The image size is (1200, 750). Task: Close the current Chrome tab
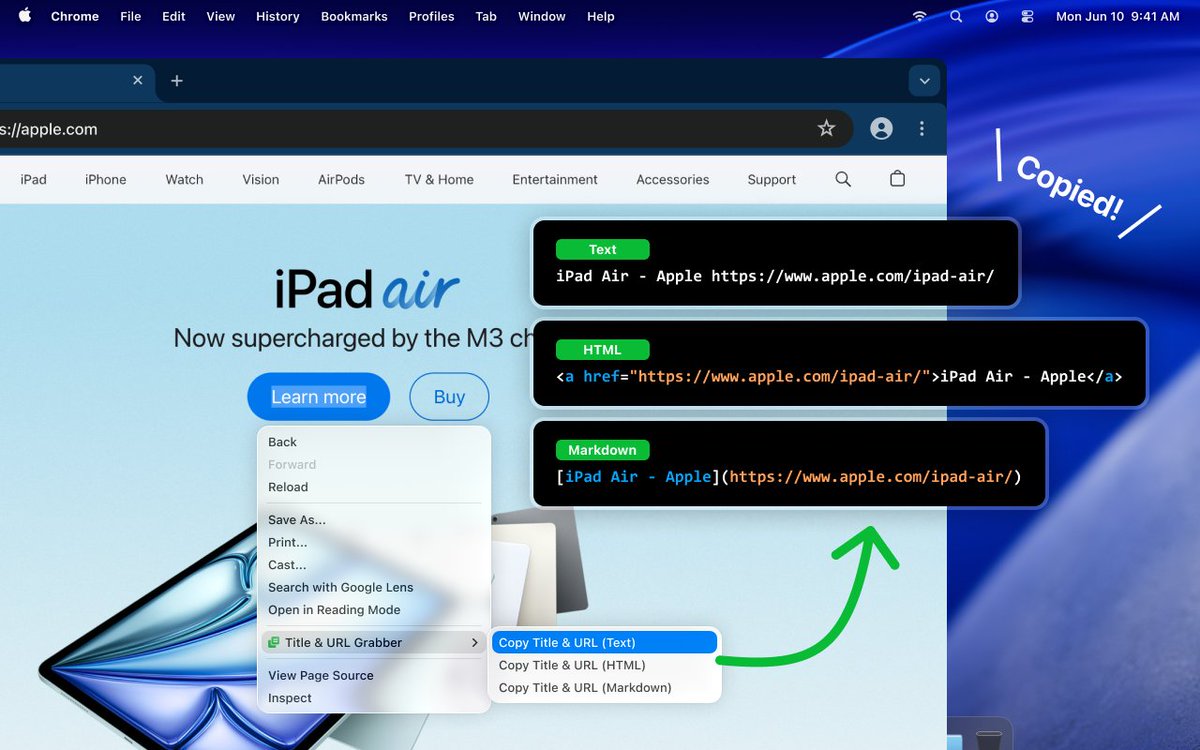pyautogui.click(x=138, y=81)
